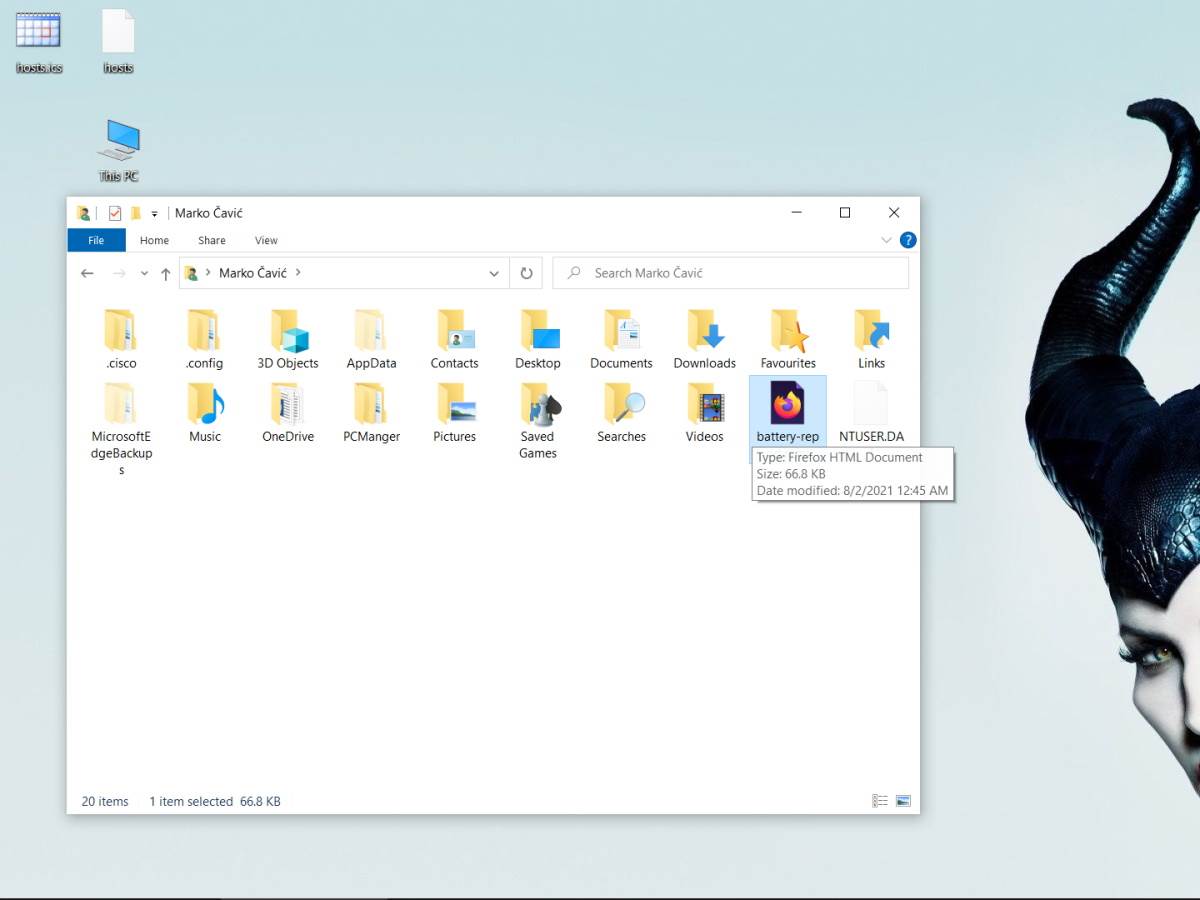Viewport: 1200px width, 900px height.
Task: Go up one folder level
Action: click(166, 273)
